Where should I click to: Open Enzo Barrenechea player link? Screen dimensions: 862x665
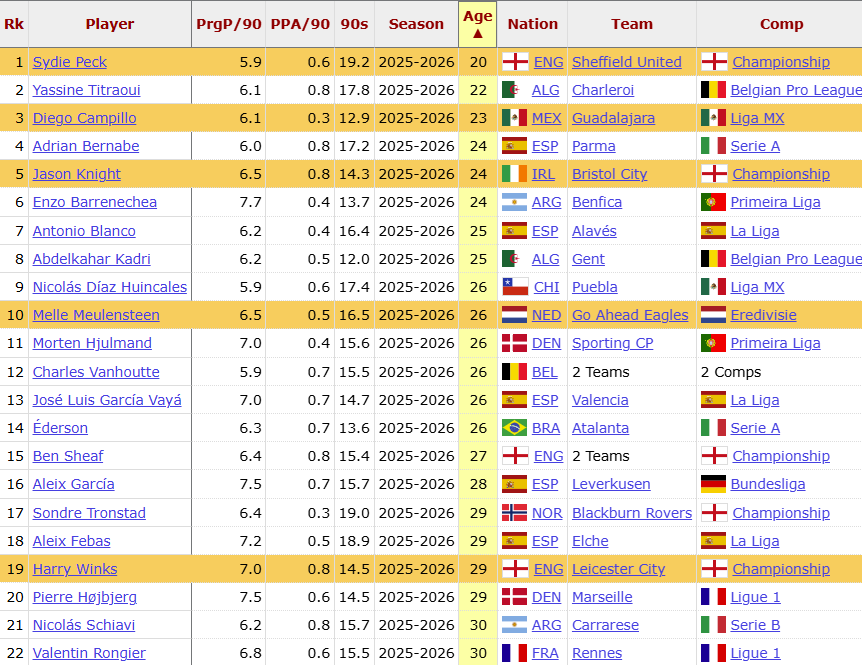click(95, 202)
